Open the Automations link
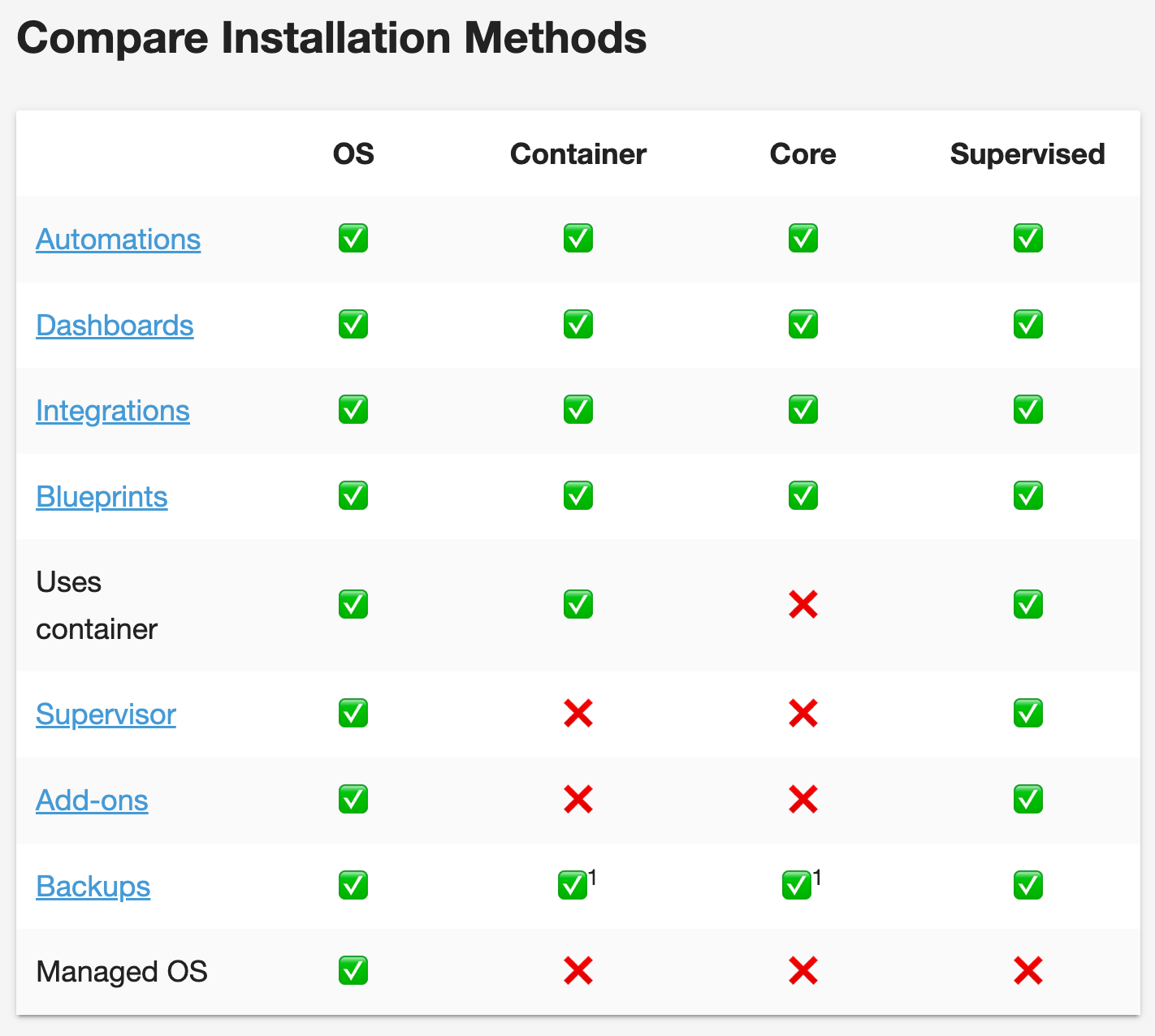 pos(118,240)
